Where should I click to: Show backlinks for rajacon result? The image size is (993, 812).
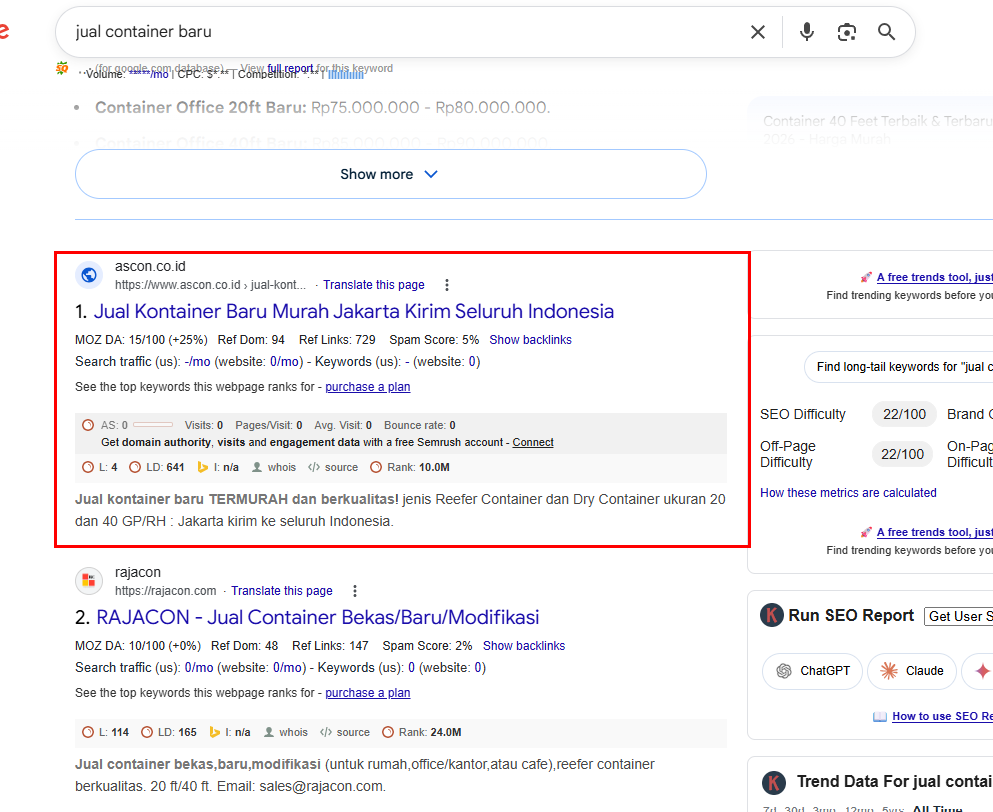pos(523,646)
